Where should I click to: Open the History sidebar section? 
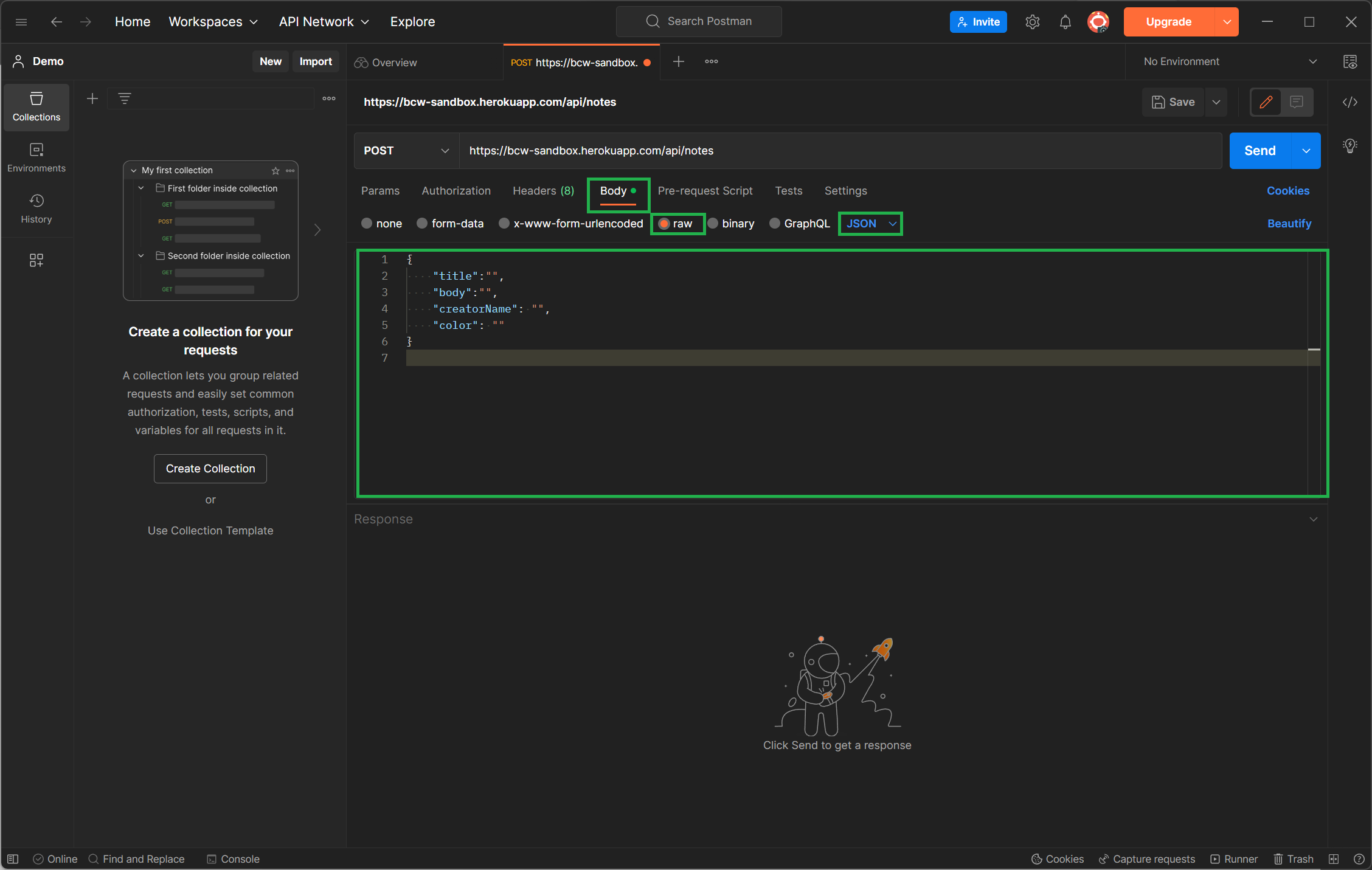click(x=36, y=209)
